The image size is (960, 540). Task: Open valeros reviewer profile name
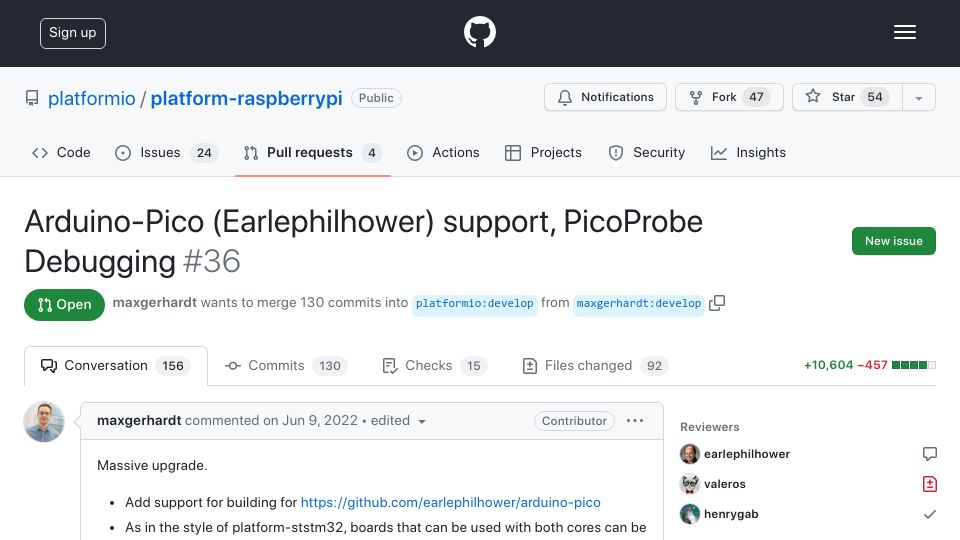tap(724, 484)
